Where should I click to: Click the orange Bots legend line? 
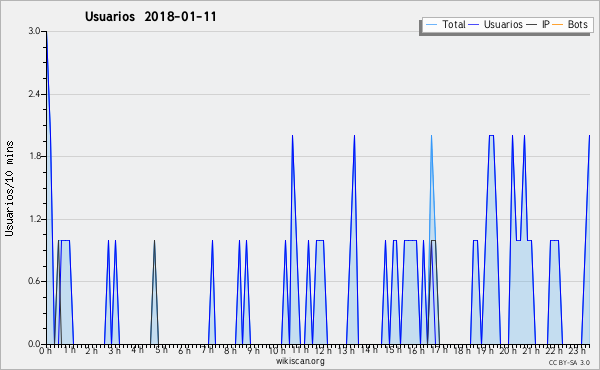(558, 25)
